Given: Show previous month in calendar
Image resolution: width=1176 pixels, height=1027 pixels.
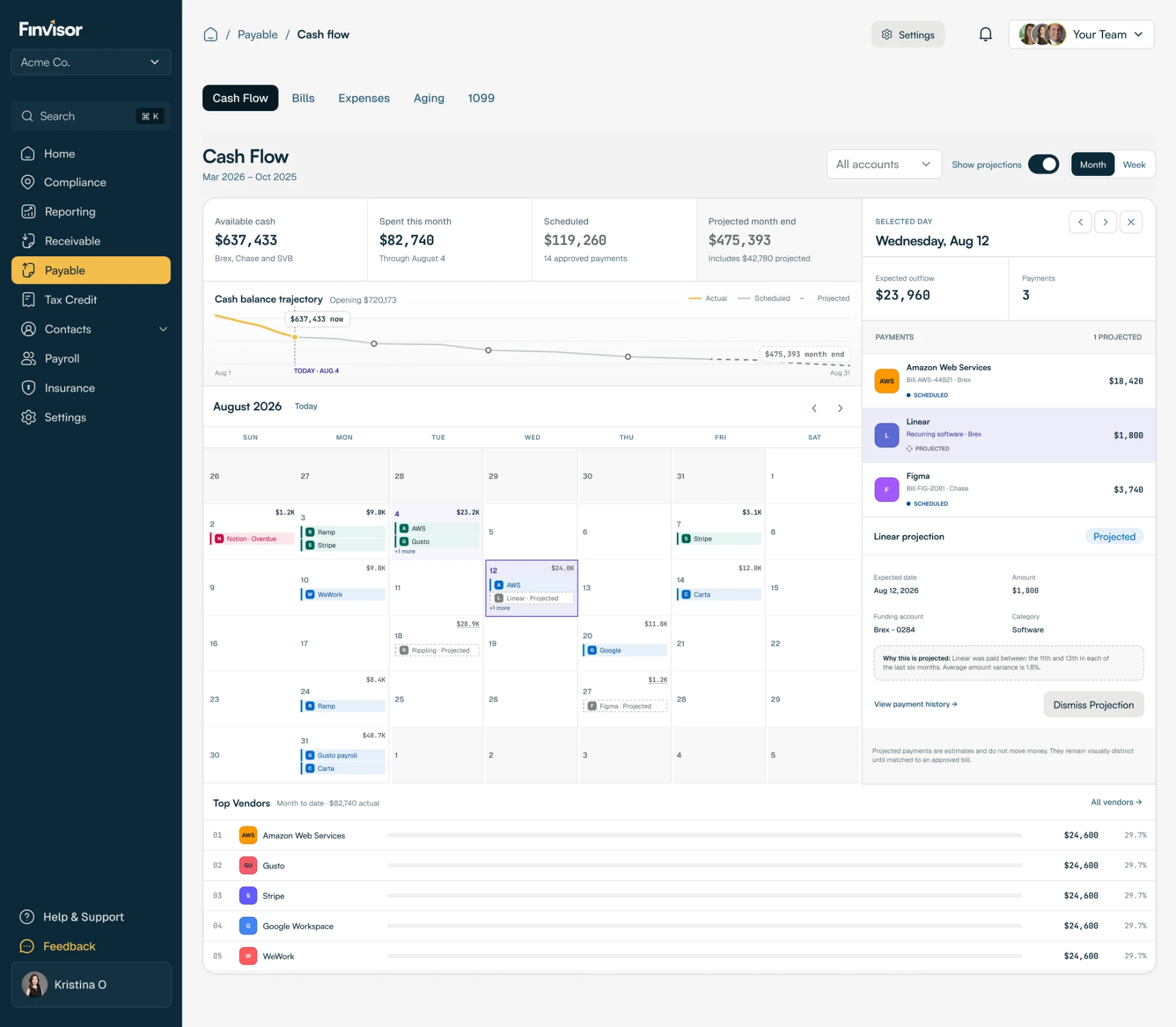Looking at the screenshot, I should (814, 408).
